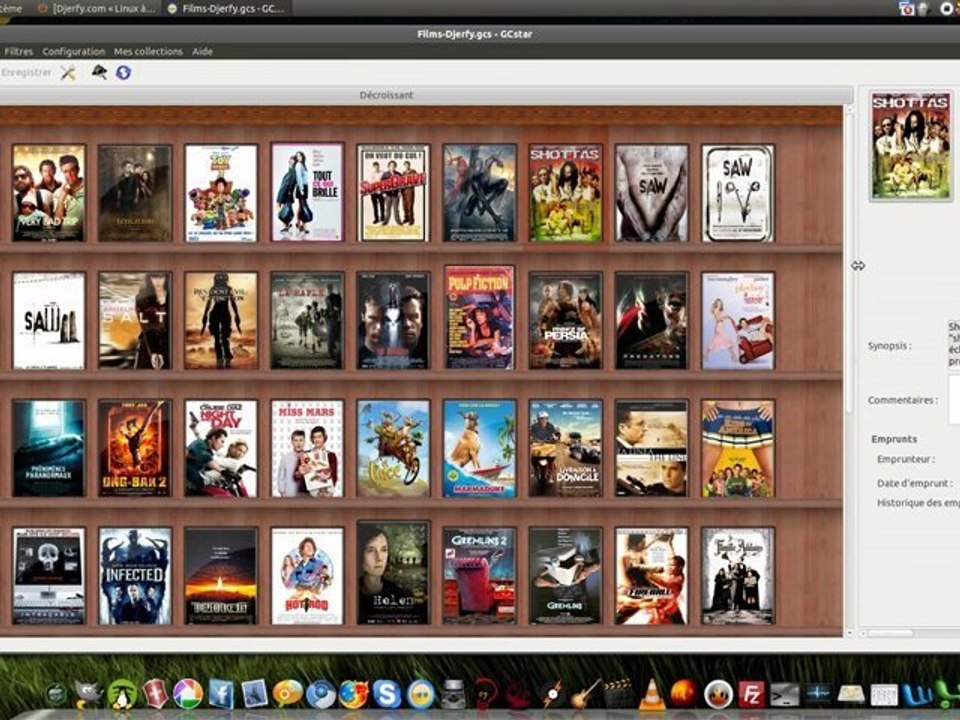960x720 pixels.
Task: Select the Independence Day poster
Action: 221,576
